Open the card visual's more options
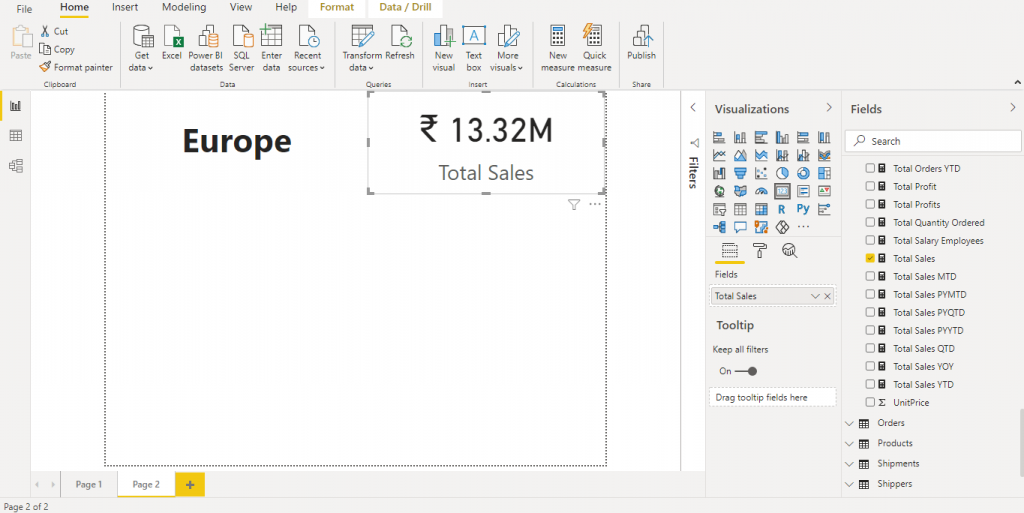Image resolution: width=1024 pixels, height=513 pixels. (x=594, y=204)
